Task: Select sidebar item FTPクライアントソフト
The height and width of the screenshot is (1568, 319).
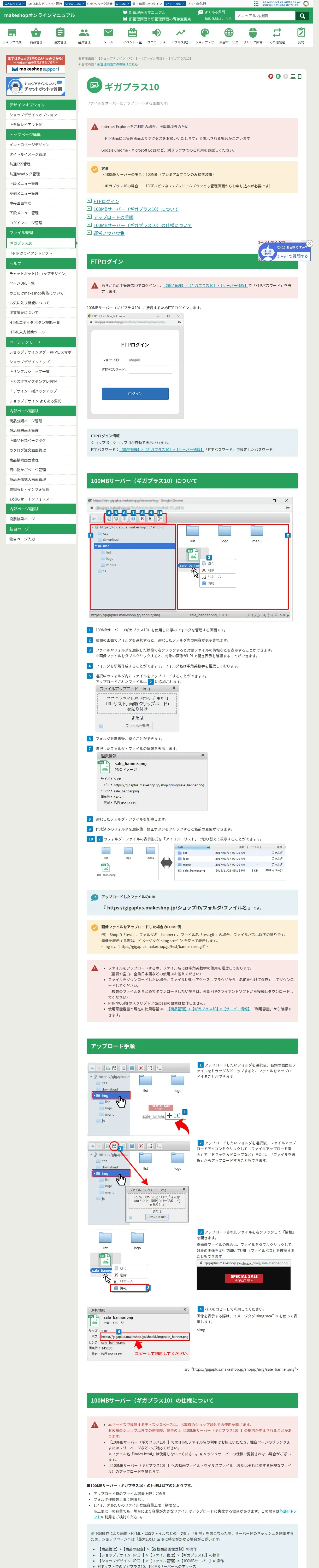Action: tap(41, 253)
